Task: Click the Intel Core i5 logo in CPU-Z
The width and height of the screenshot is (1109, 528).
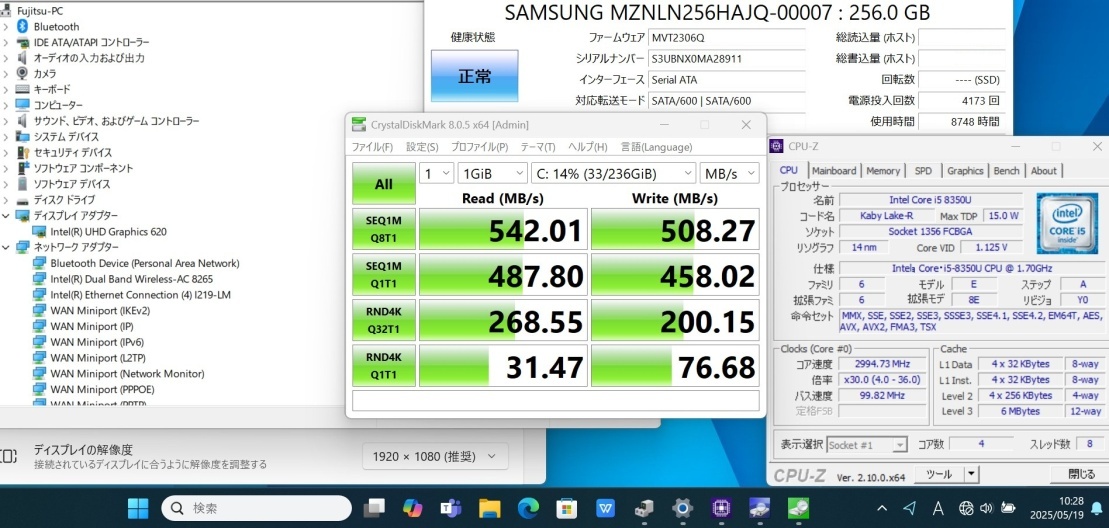Action: [x=1067, y=223]
